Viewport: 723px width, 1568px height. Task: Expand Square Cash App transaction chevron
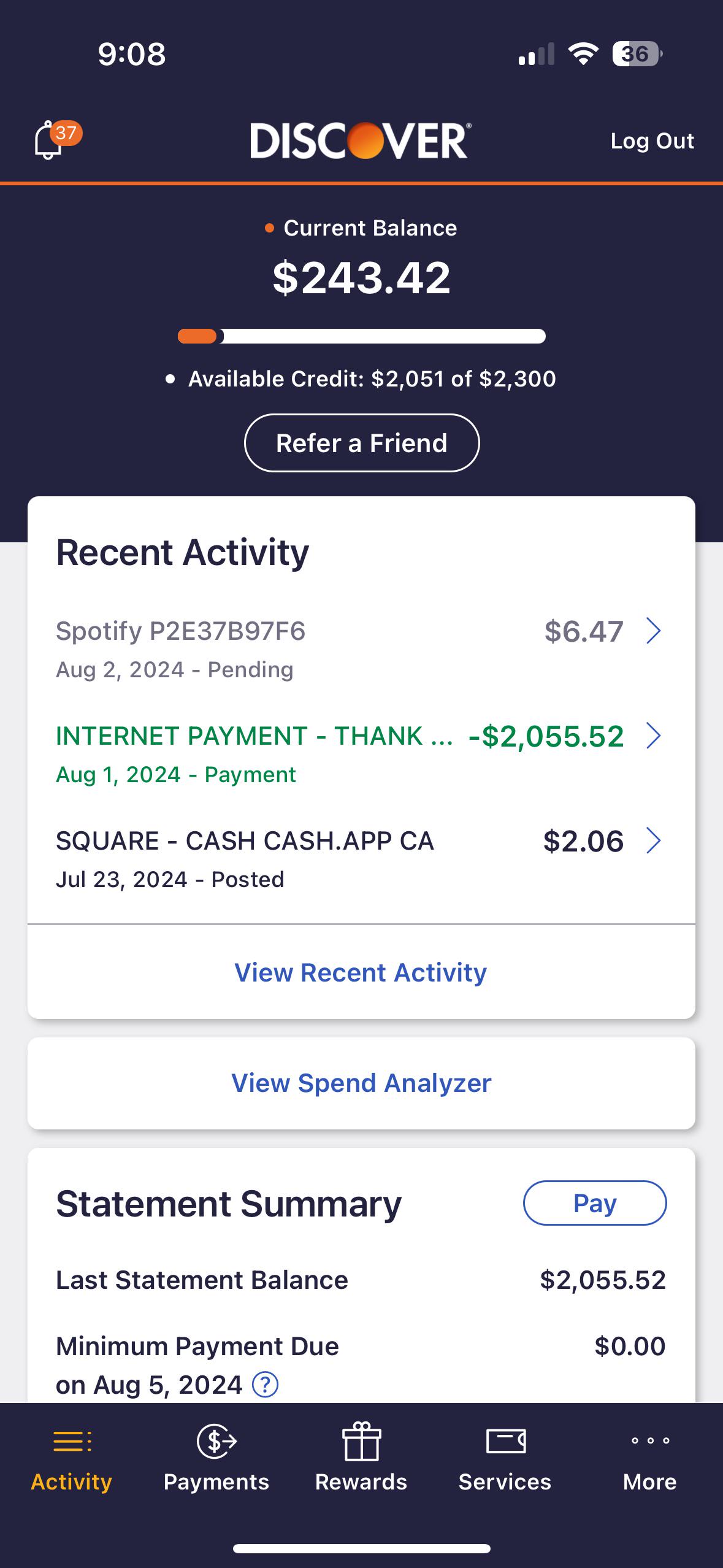654,840
